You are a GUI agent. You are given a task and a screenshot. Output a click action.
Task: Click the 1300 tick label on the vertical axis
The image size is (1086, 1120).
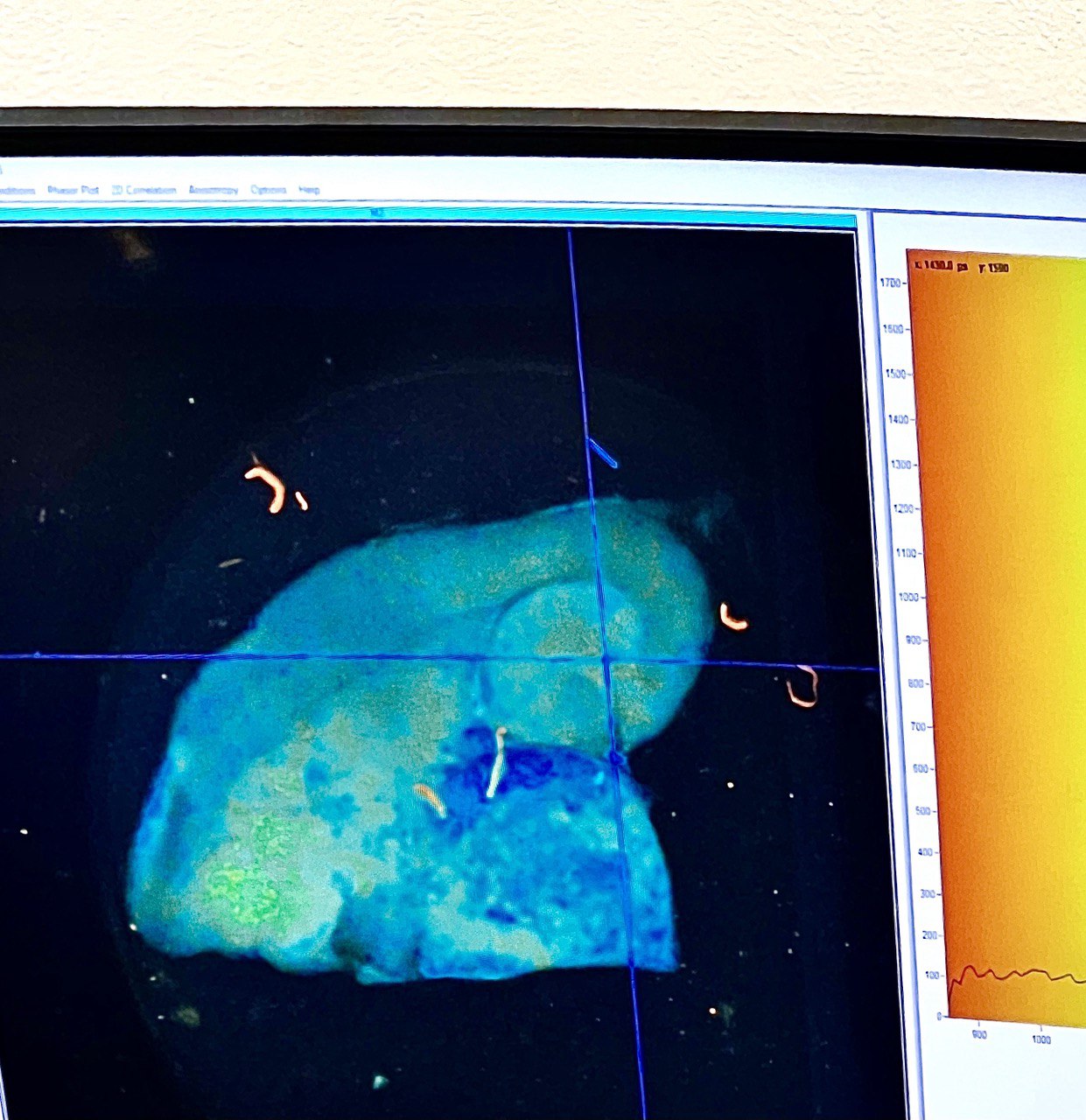click(900, 465)
